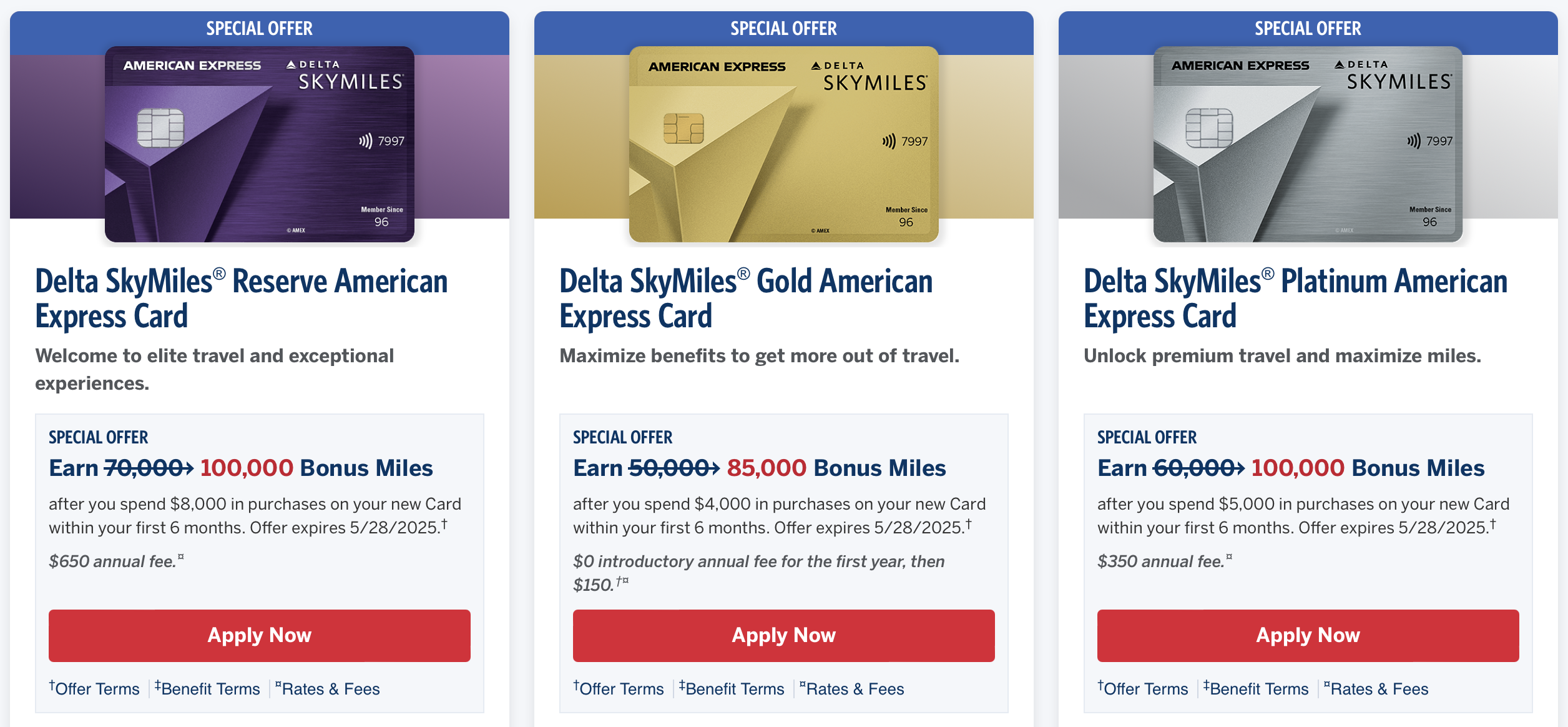1568x727 pixels.
Task: Click Apply Now for the Gold card
Action: click(784, 635)
